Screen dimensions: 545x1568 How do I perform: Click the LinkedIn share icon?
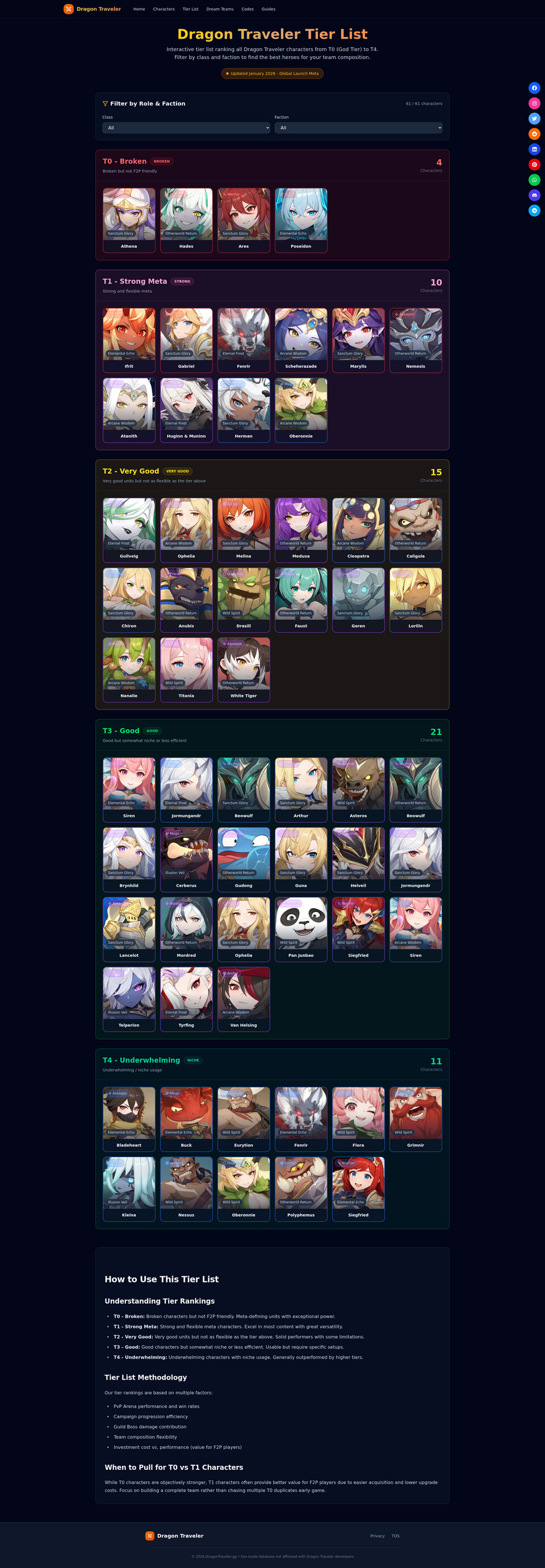pyautogui.click(x=534, y=149)
